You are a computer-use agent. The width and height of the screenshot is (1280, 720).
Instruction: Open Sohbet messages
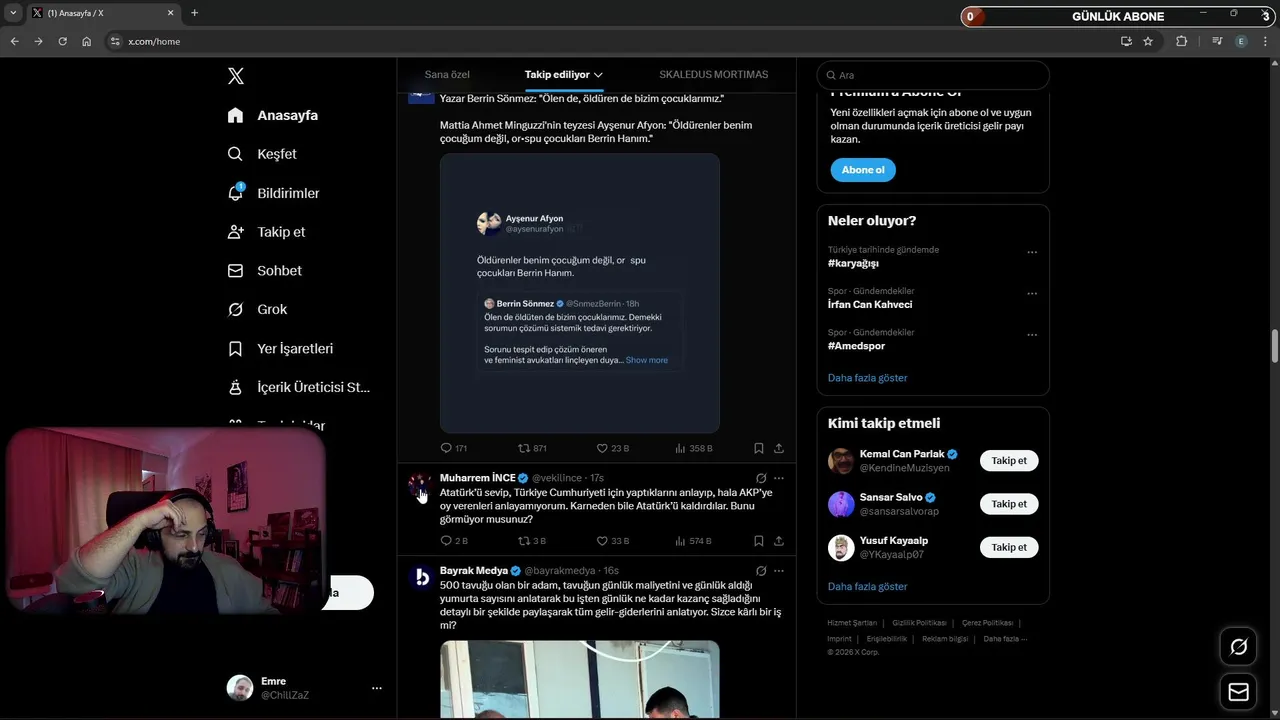pos(264,271)
